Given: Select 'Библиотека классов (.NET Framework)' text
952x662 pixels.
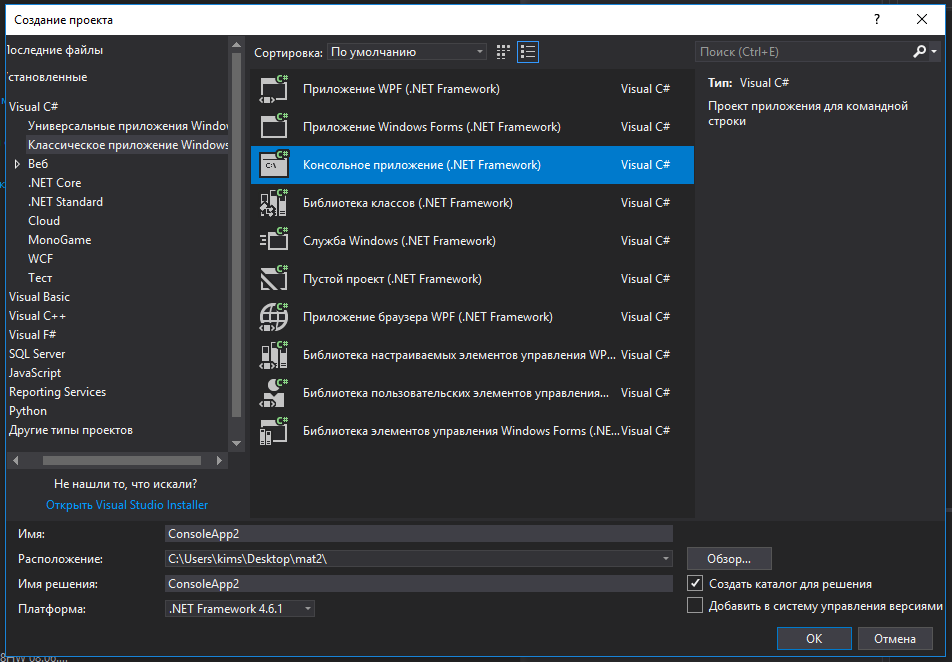Looking at the screenshot, I should click(408, 203).
